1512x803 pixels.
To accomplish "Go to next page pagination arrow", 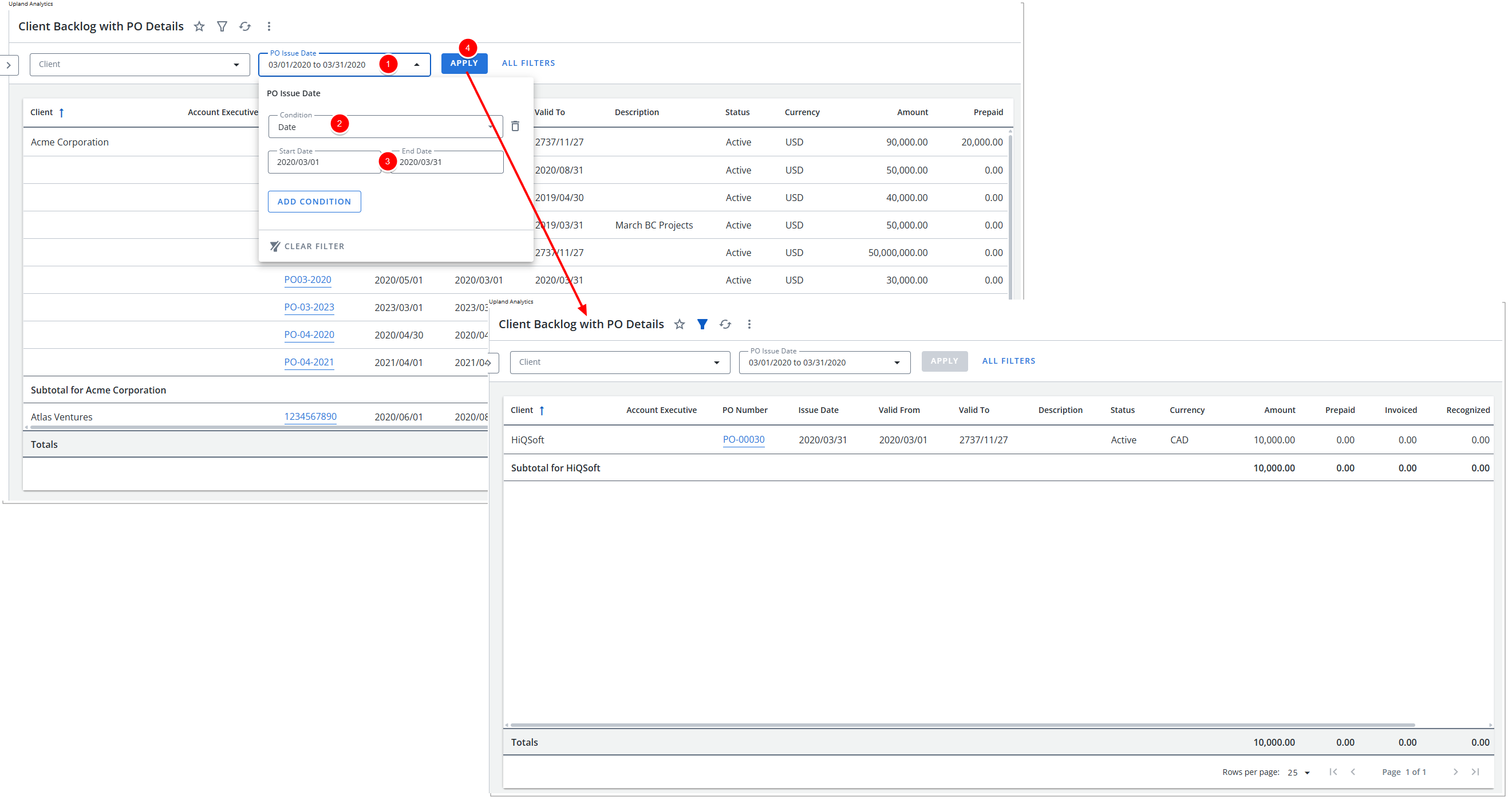I will click(x=1456, y=772).
